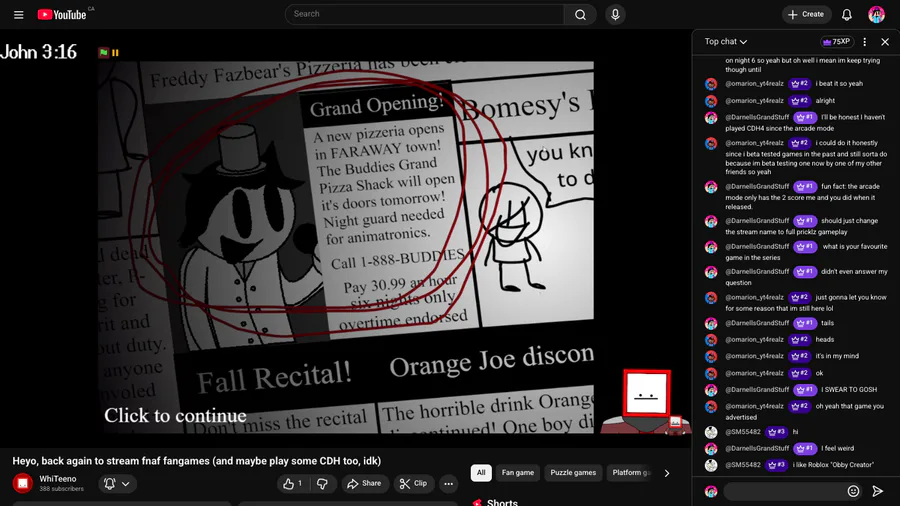Click your avatar beside the chat input
This screenshot has height=506, width=900.
(x=711, y=492)
